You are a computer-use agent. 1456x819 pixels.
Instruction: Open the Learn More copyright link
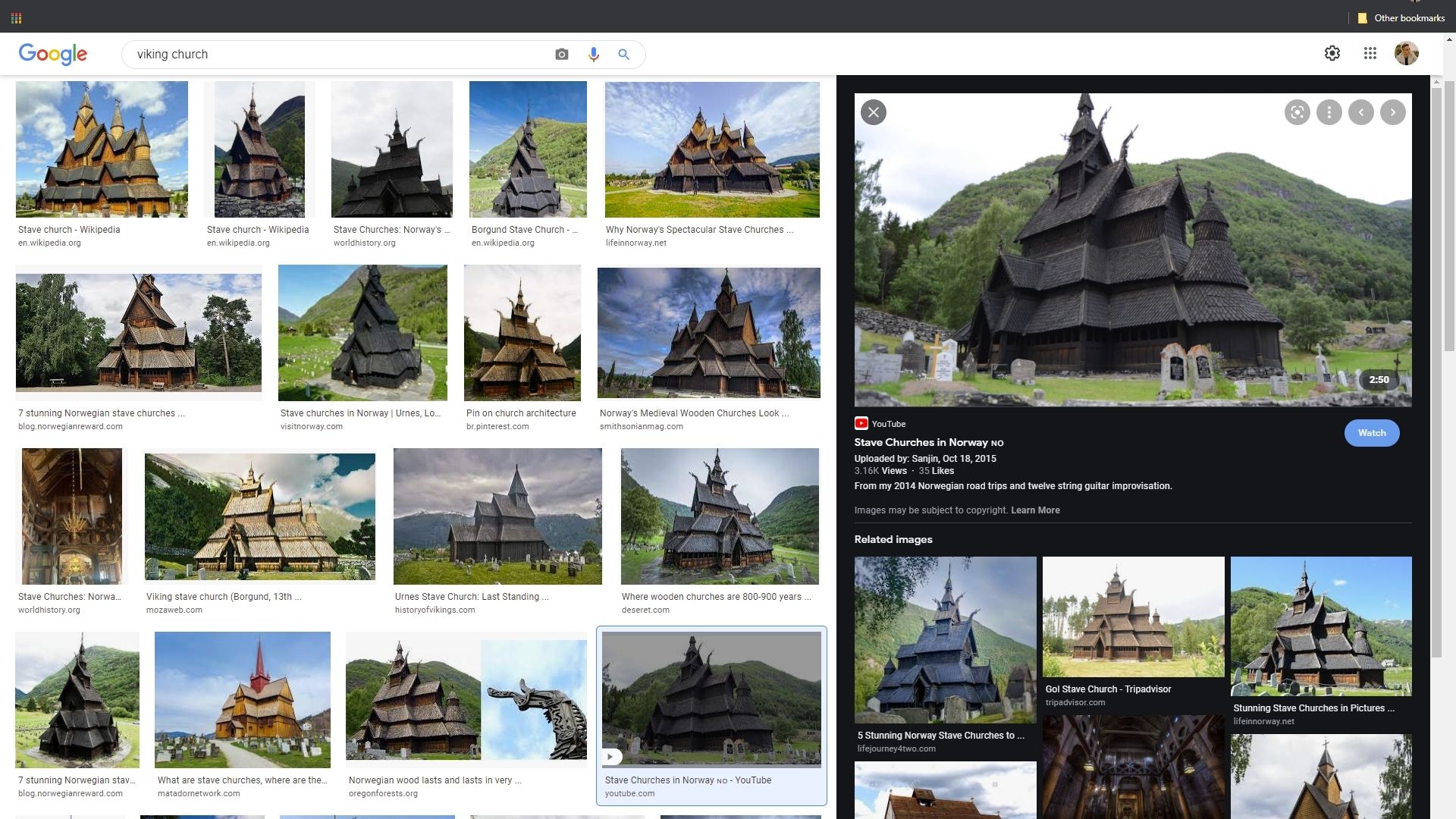pyautogui.click(x=1035, y=510)
